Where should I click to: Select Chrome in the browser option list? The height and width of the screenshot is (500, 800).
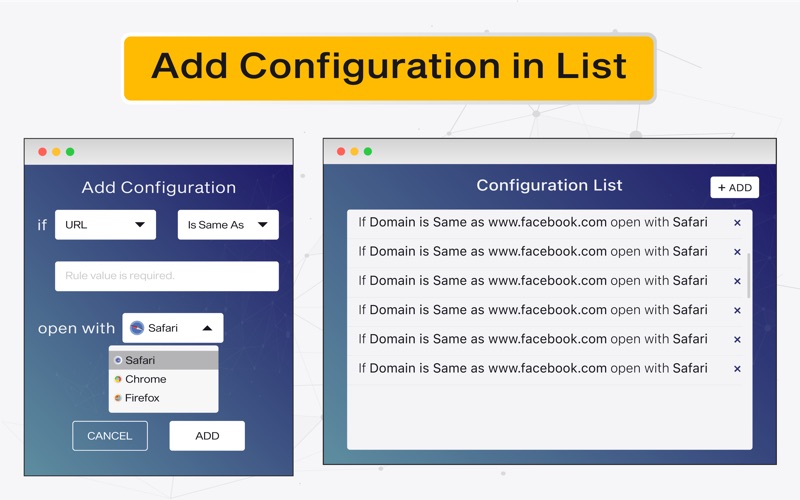pyautogui.click(x=163, y=379)
